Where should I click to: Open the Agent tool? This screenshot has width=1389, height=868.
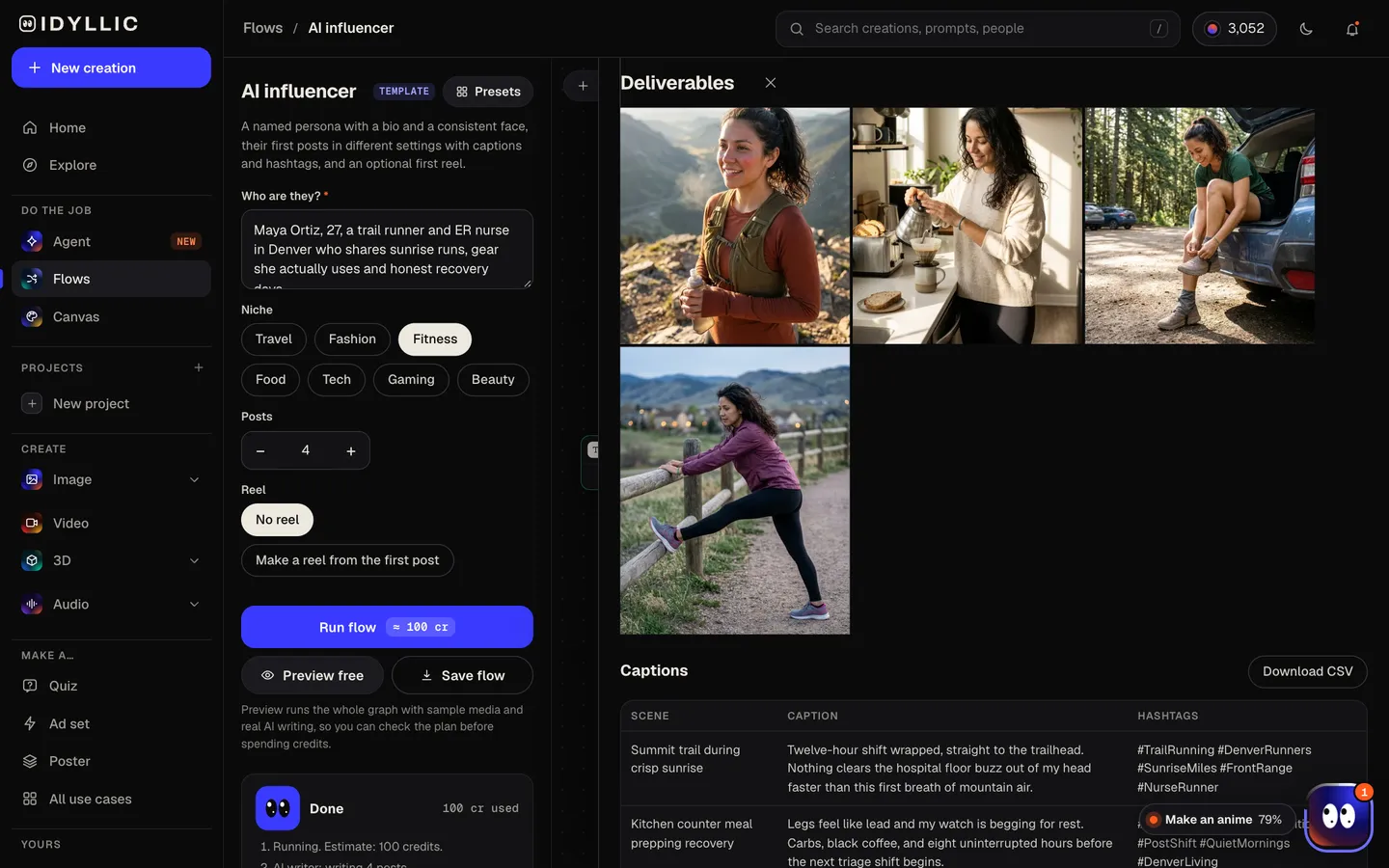click(x=111, y=241)
